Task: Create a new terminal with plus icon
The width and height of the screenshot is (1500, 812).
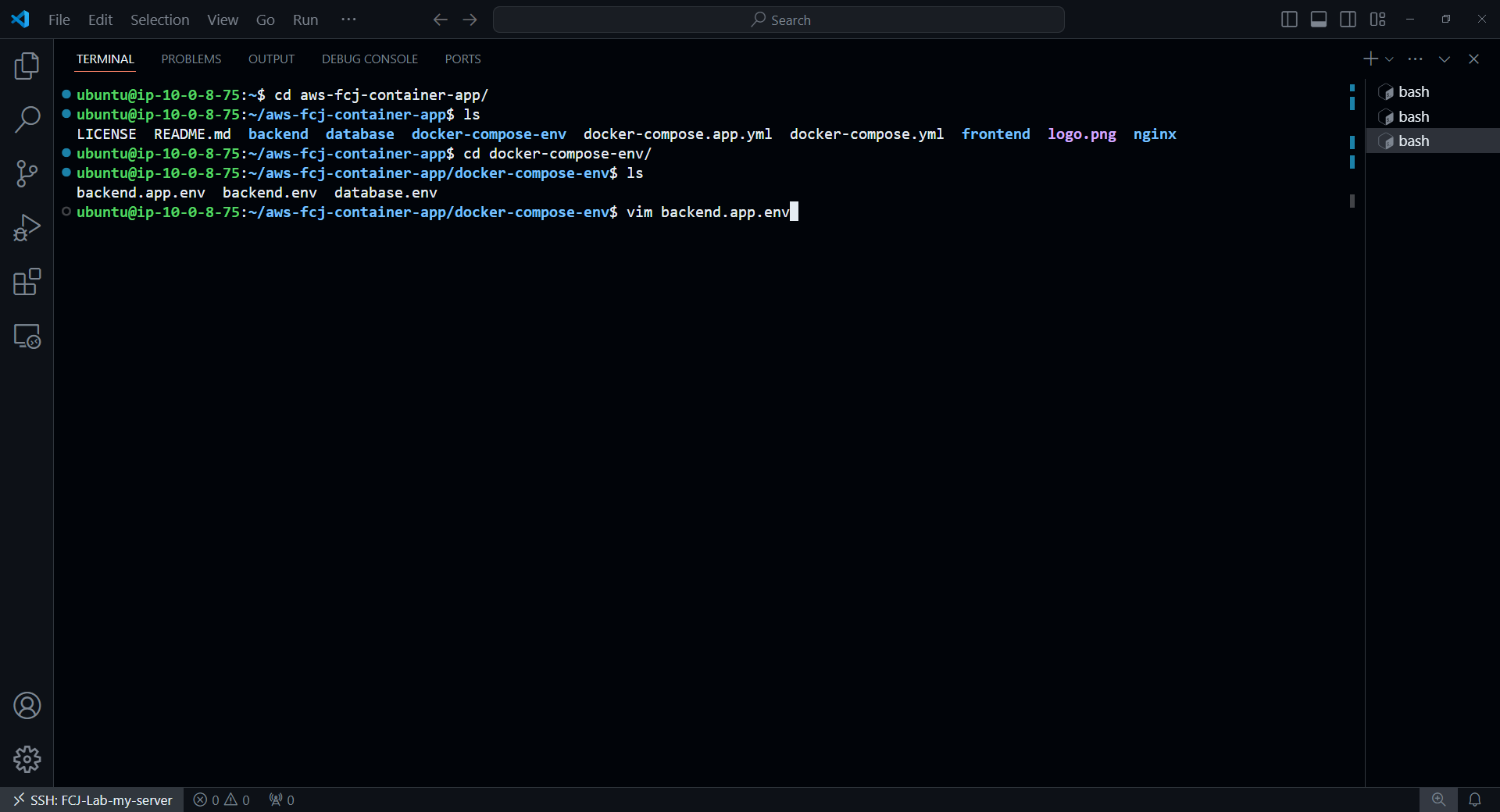Action: pyautogui.click(x=1370, y=59)
